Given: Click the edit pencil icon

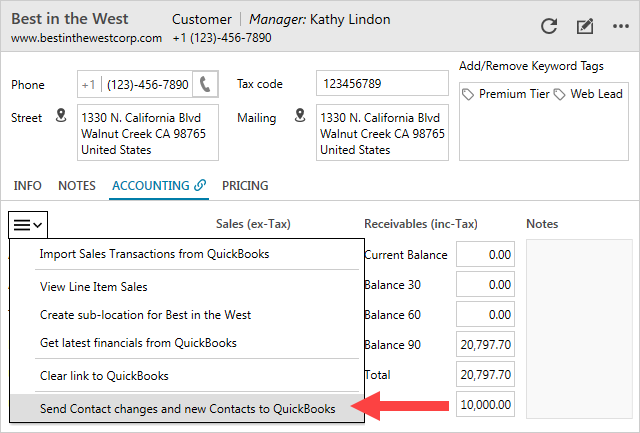Looking at the screenshot, I should tap(585, 27).
